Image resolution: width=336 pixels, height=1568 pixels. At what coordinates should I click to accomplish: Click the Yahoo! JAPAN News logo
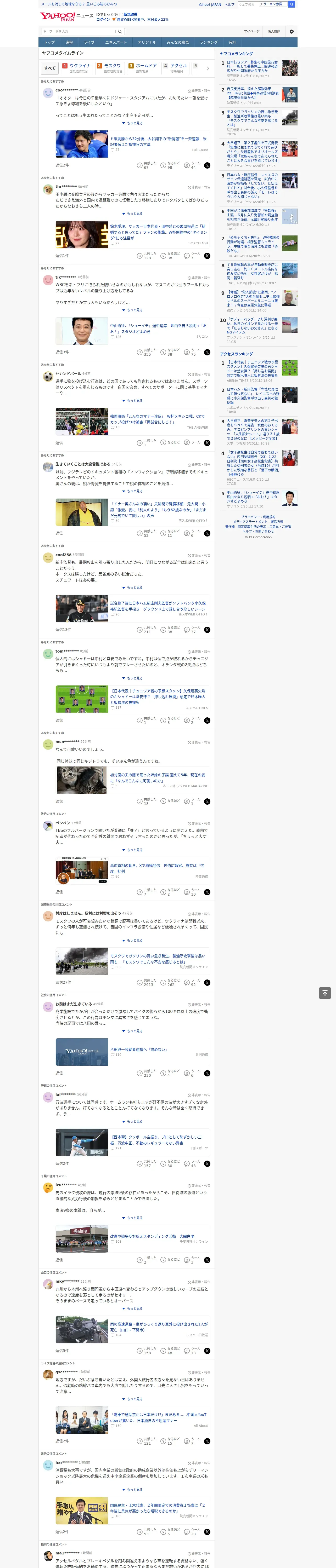[x=66, y=16]
